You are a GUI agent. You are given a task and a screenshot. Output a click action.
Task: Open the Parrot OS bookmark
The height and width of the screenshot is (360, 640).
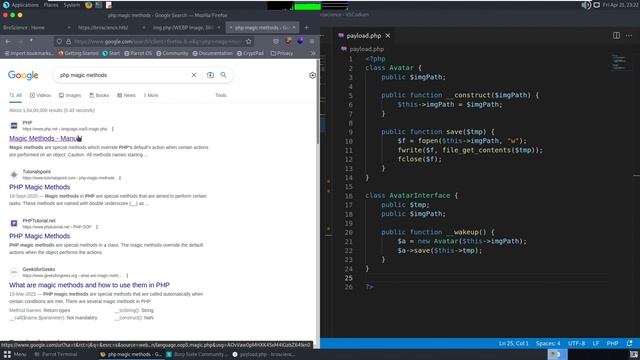pos(138,53)
